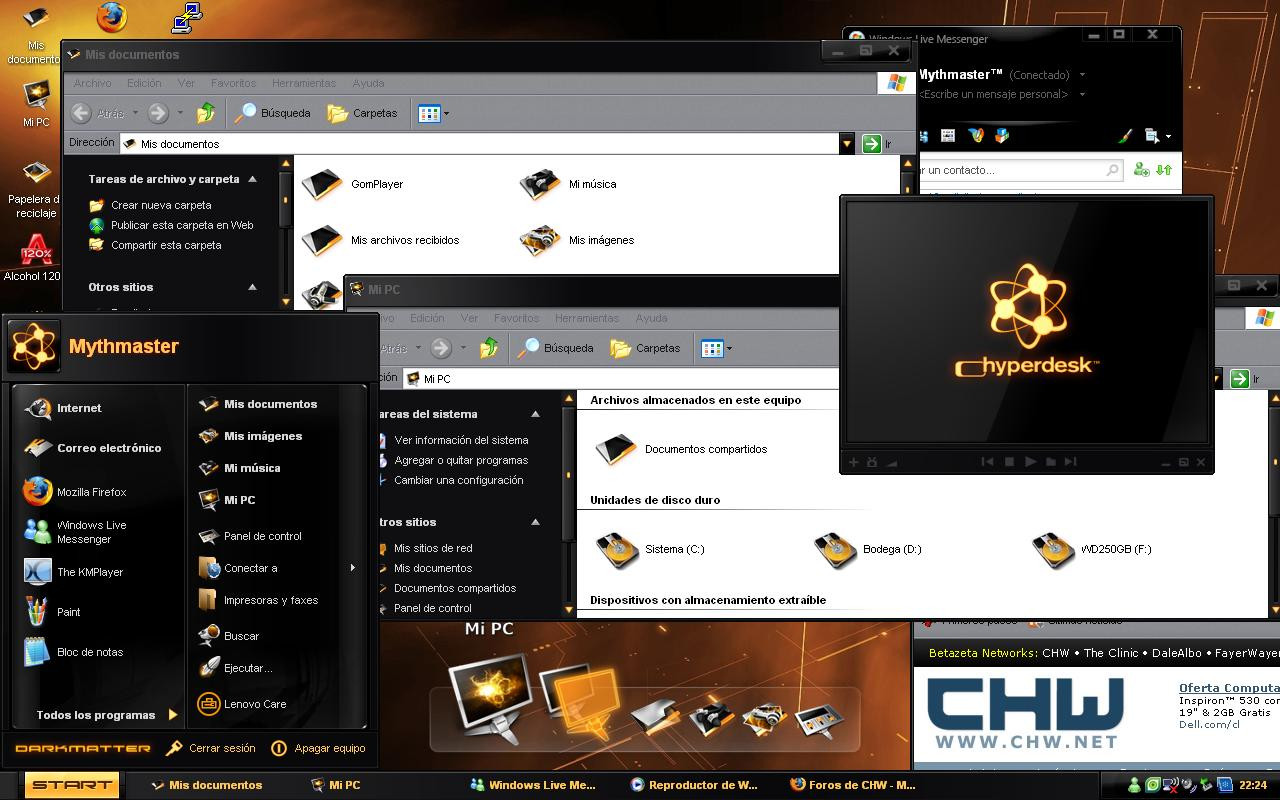Collapse Tareas de archivo y carpeta panel
The image size is (1280, 800).
pos(253,179)
